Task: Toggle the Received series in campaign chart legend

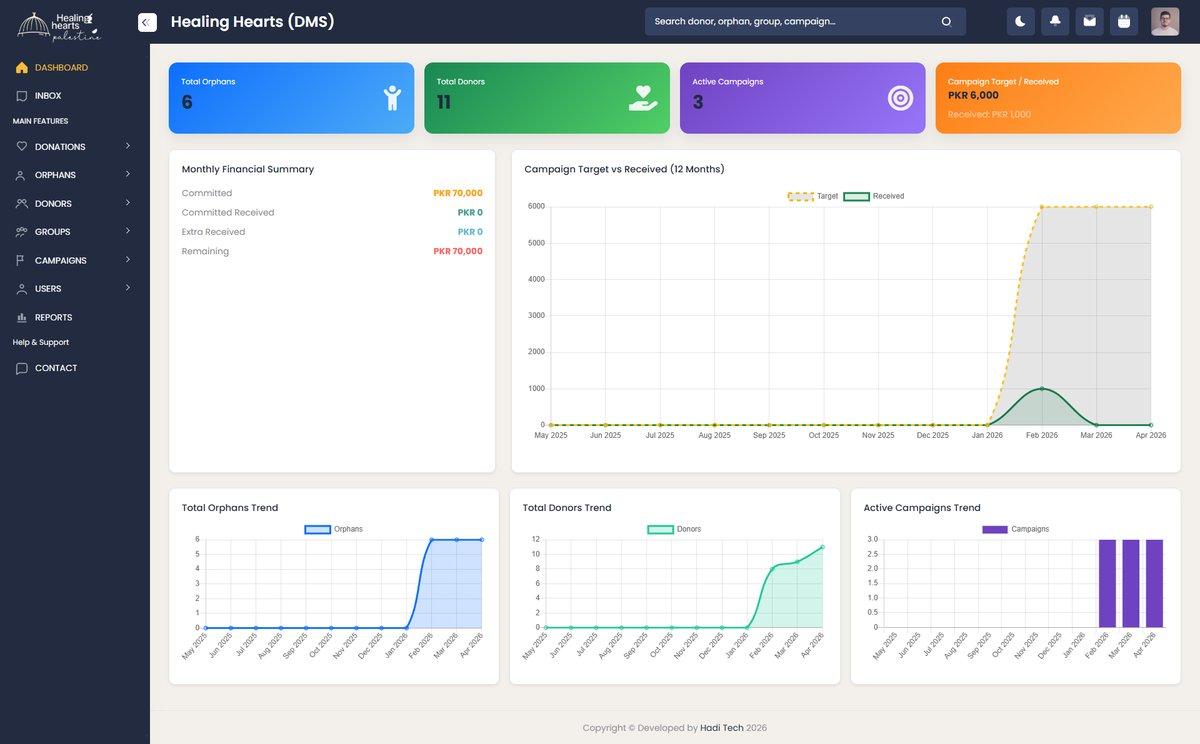Action: click(874, 196)
